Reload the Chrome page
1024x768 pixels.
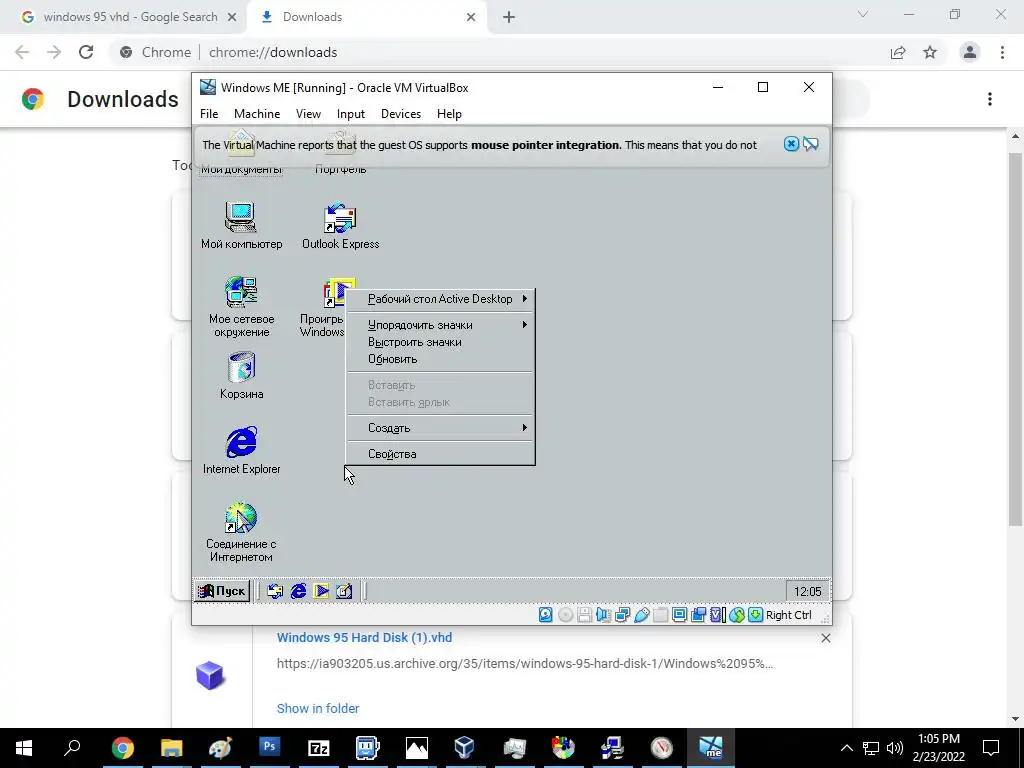pyautogui.click(x=86, y=52)
